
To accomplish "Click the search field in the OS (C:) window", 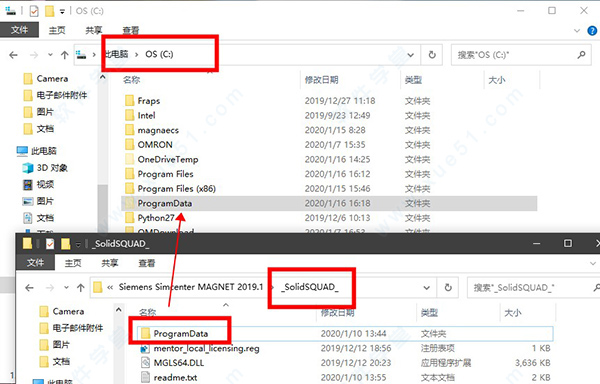I will (x=516, y=55).
